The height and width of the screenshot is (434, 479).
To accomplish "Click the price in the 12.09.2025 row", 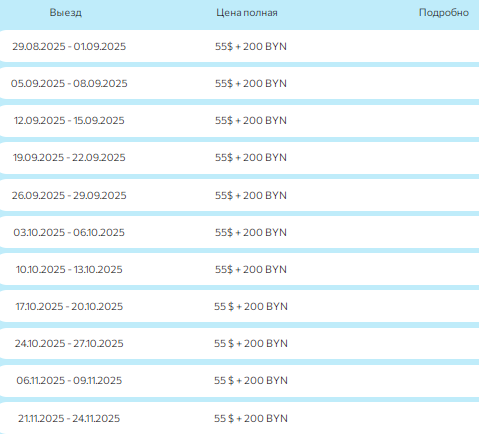I will click(251, 120).
